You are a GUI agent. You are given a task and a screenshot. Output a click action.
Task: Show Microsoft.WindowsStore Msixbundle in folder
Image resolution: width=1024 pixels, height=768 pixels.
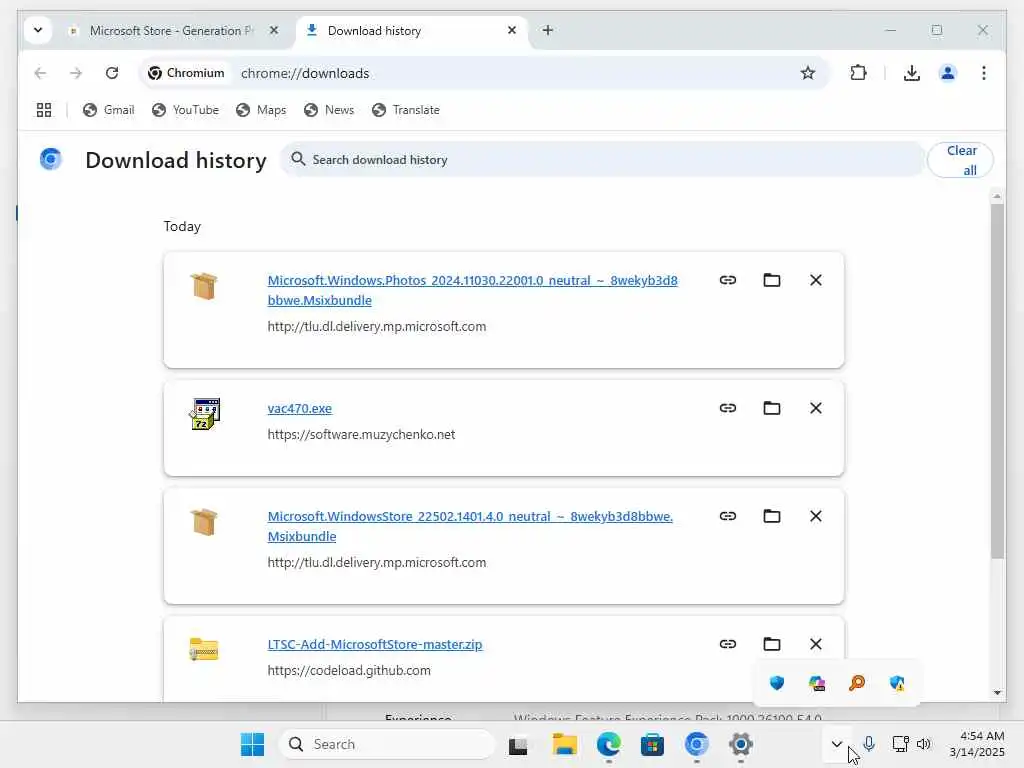(772, 516)
